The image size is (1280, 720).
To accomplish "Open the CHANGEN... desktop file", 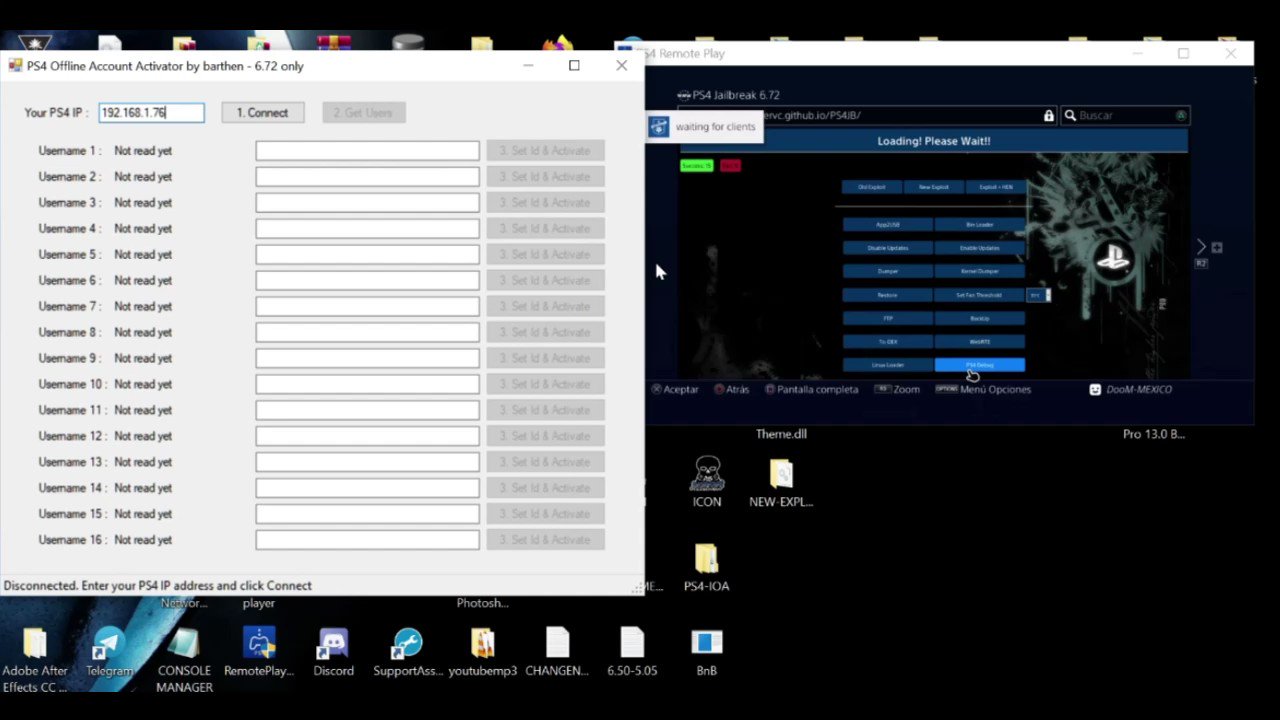I will [x=557, y=653].
